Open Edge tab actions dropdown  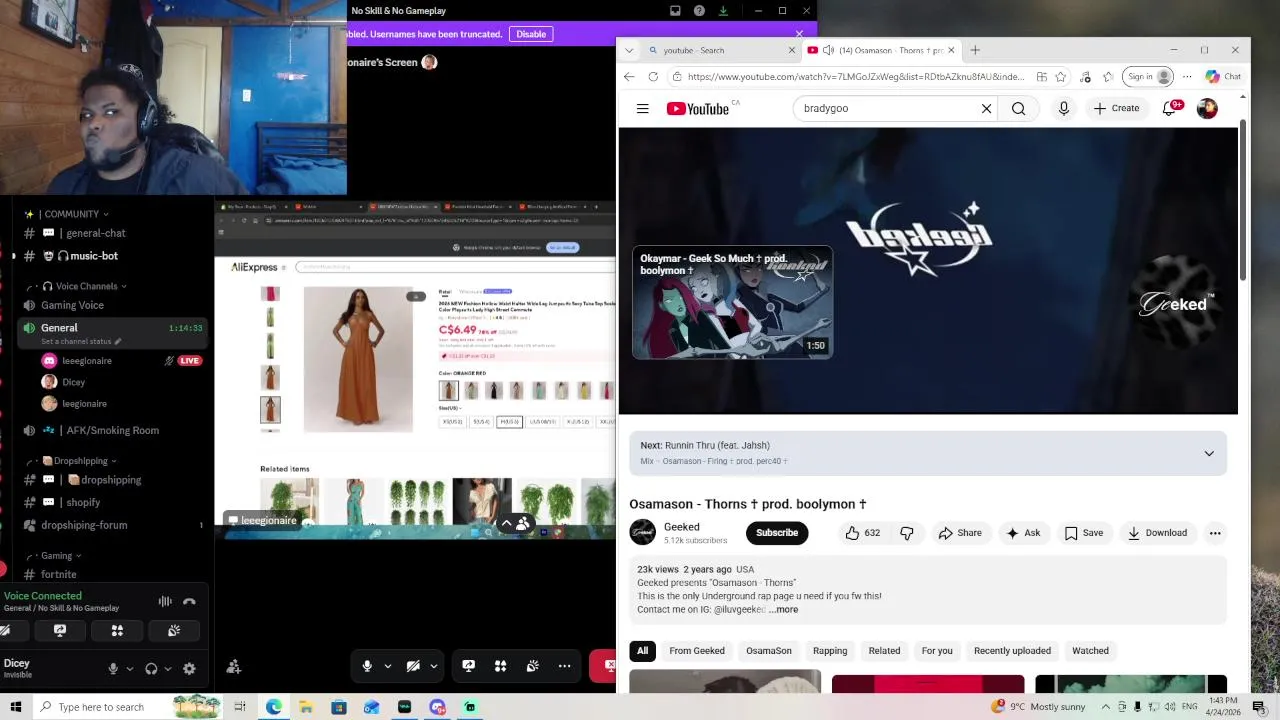[629, 50]
